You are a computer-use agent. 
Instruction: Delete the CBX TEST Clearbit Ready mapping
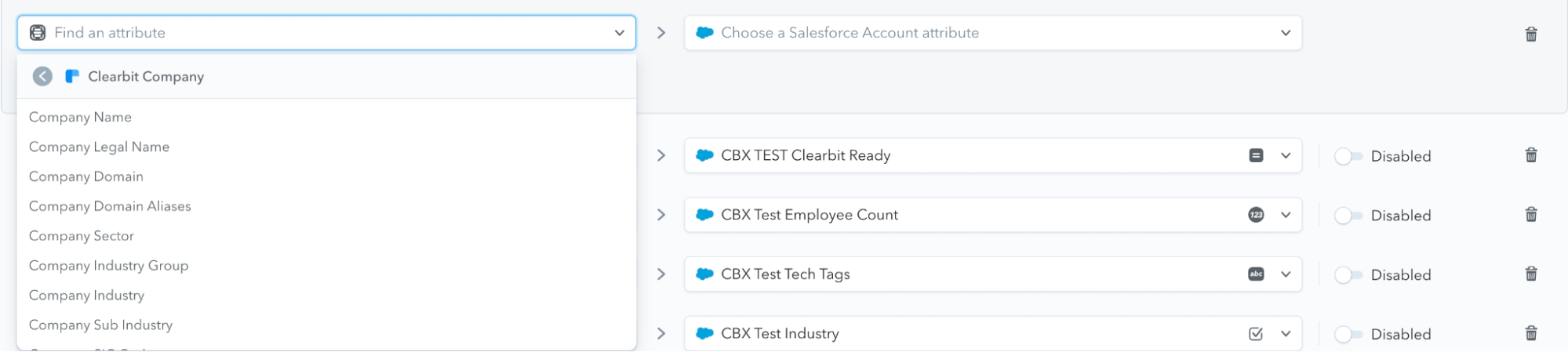pyautogui.click(x=1530, y=155)
